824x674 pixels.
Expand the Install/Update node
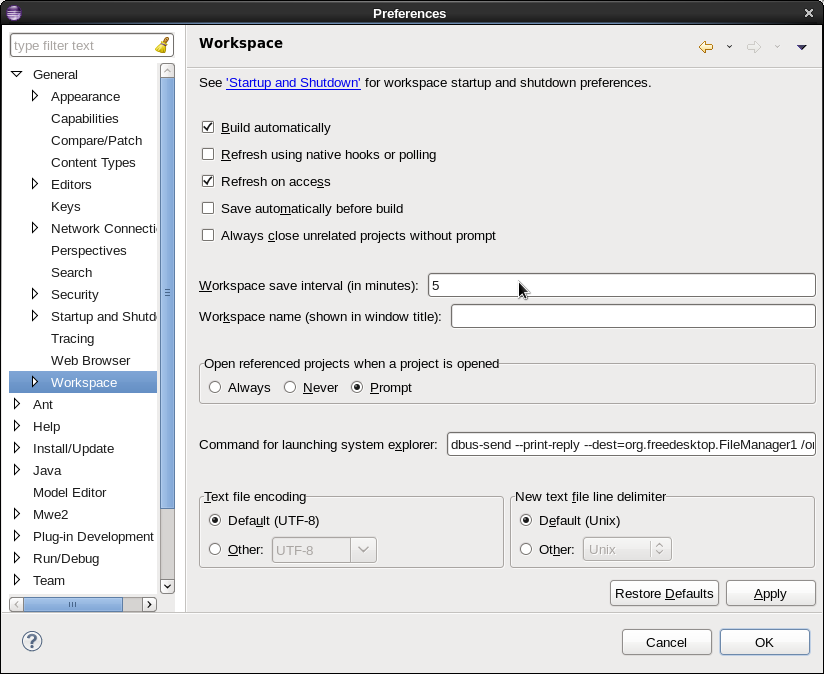coord(17,448)
